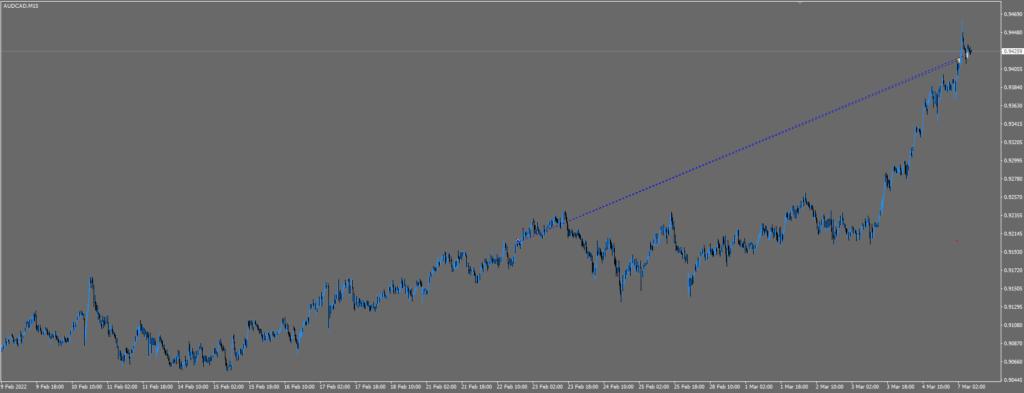Screen dimensions: 1024x393
Task: Click the 0.91295 price level label
Action: tap(1014, 306)
